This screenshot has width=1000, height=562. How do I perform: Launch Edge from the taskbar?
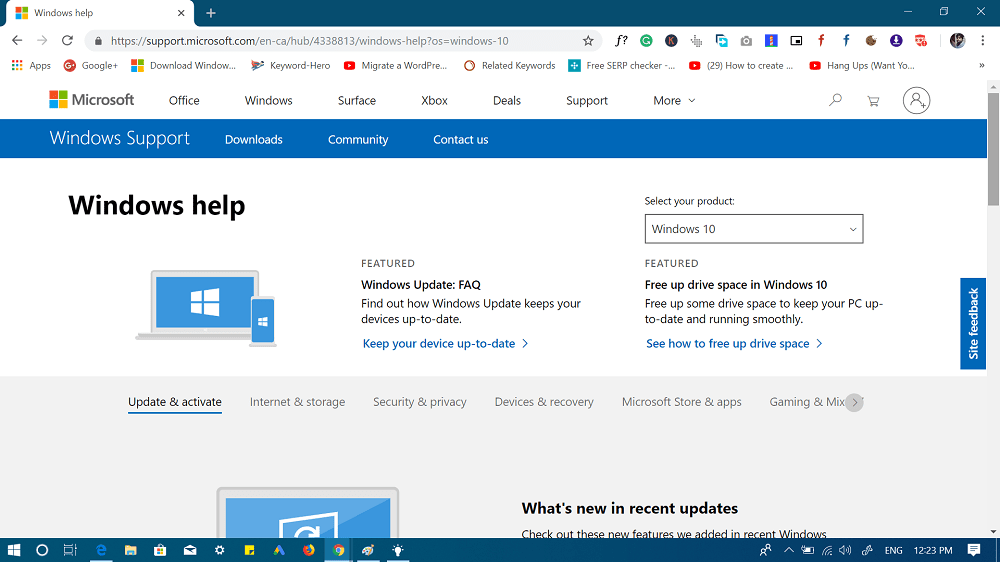101,550
